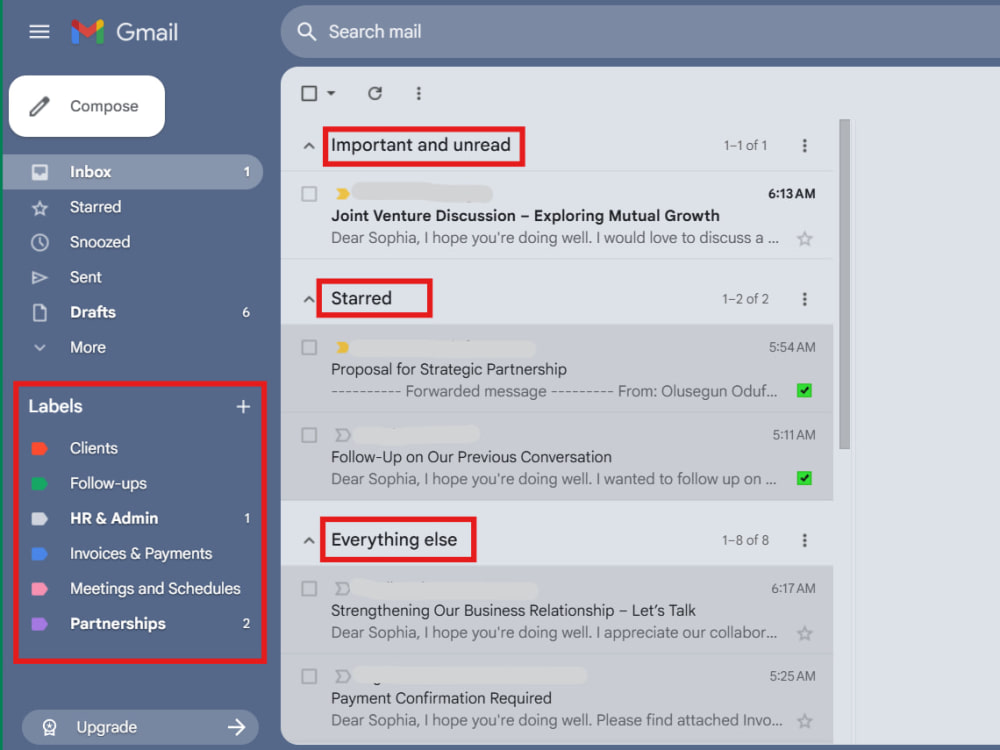Click the Compose button

click(87, 106)
